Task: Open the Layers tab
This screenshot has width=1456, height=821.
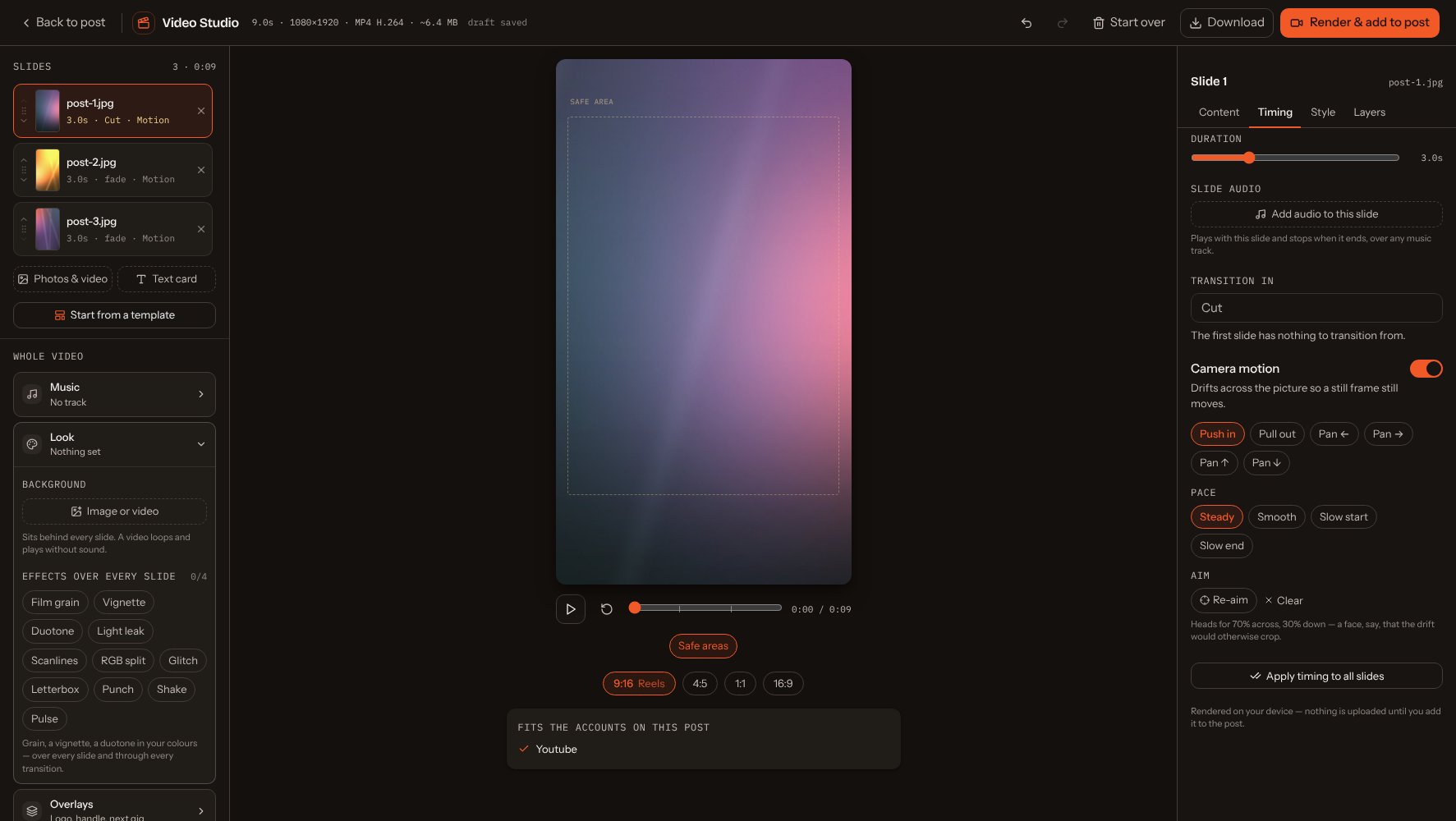Action: pos(1369,112)
